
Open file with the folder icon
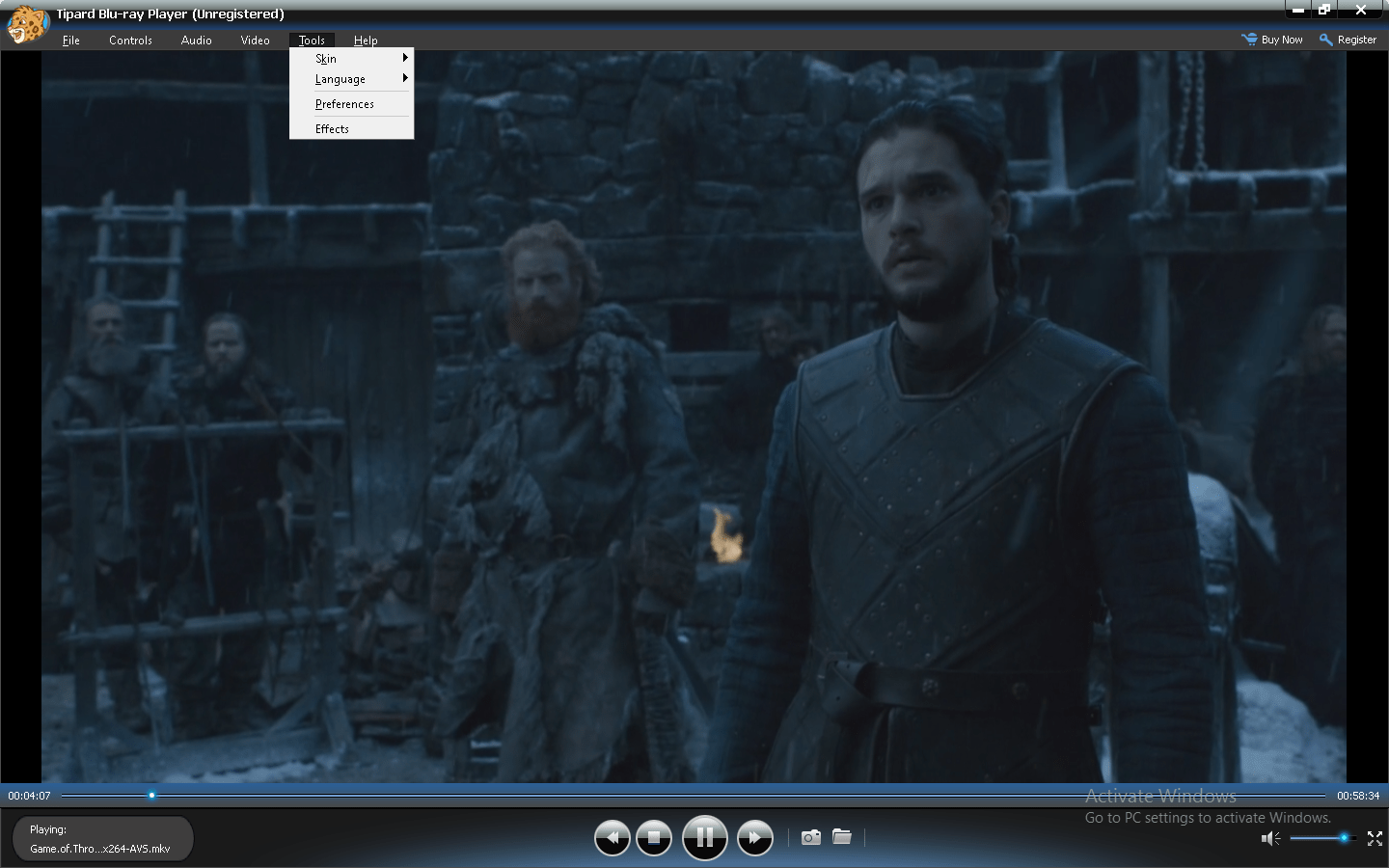coord(842,836)
